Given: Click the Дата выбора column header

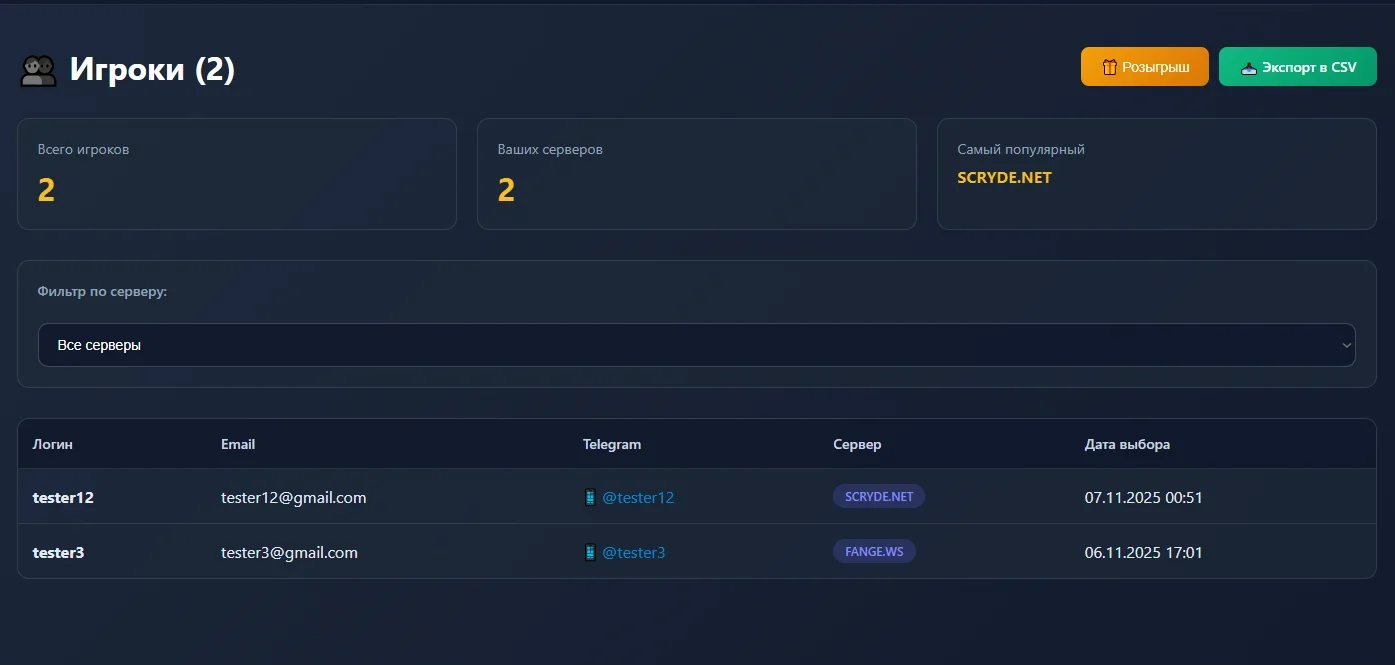Looking at the screenshot, I should click(x=1127, y=444).
